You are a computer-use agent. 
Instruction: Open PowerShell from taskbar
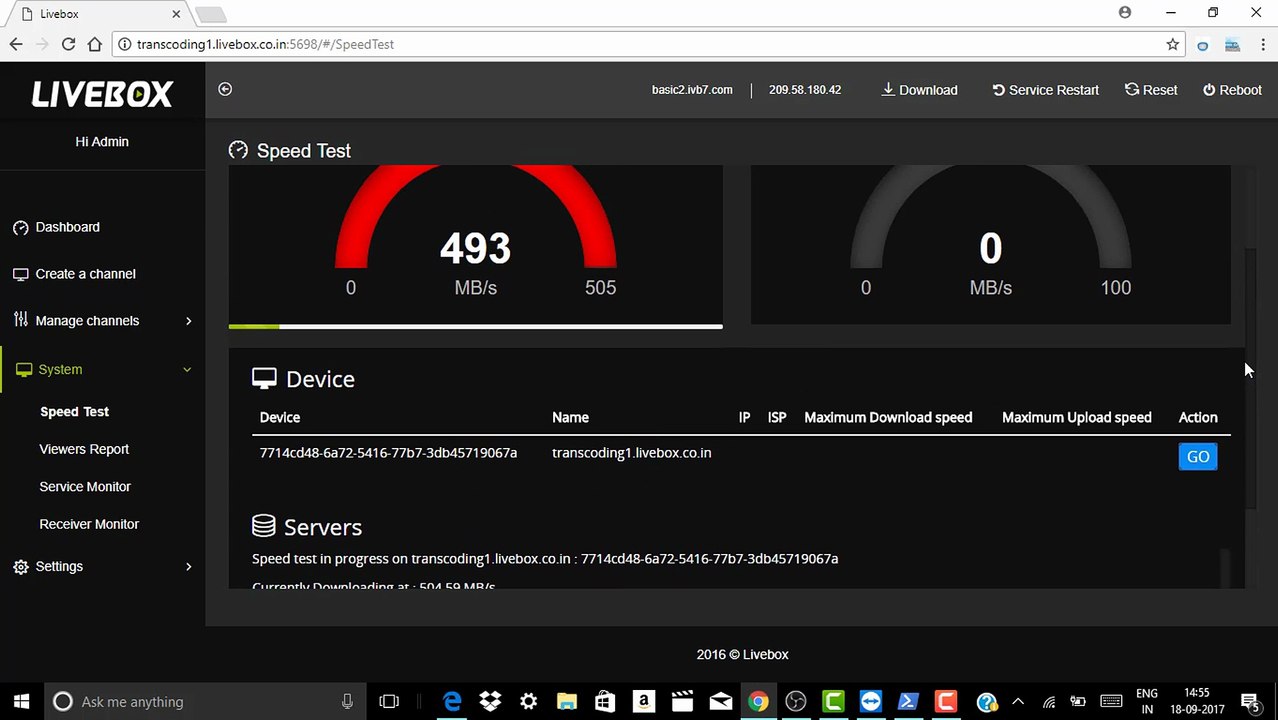click(x=908, y=701)
